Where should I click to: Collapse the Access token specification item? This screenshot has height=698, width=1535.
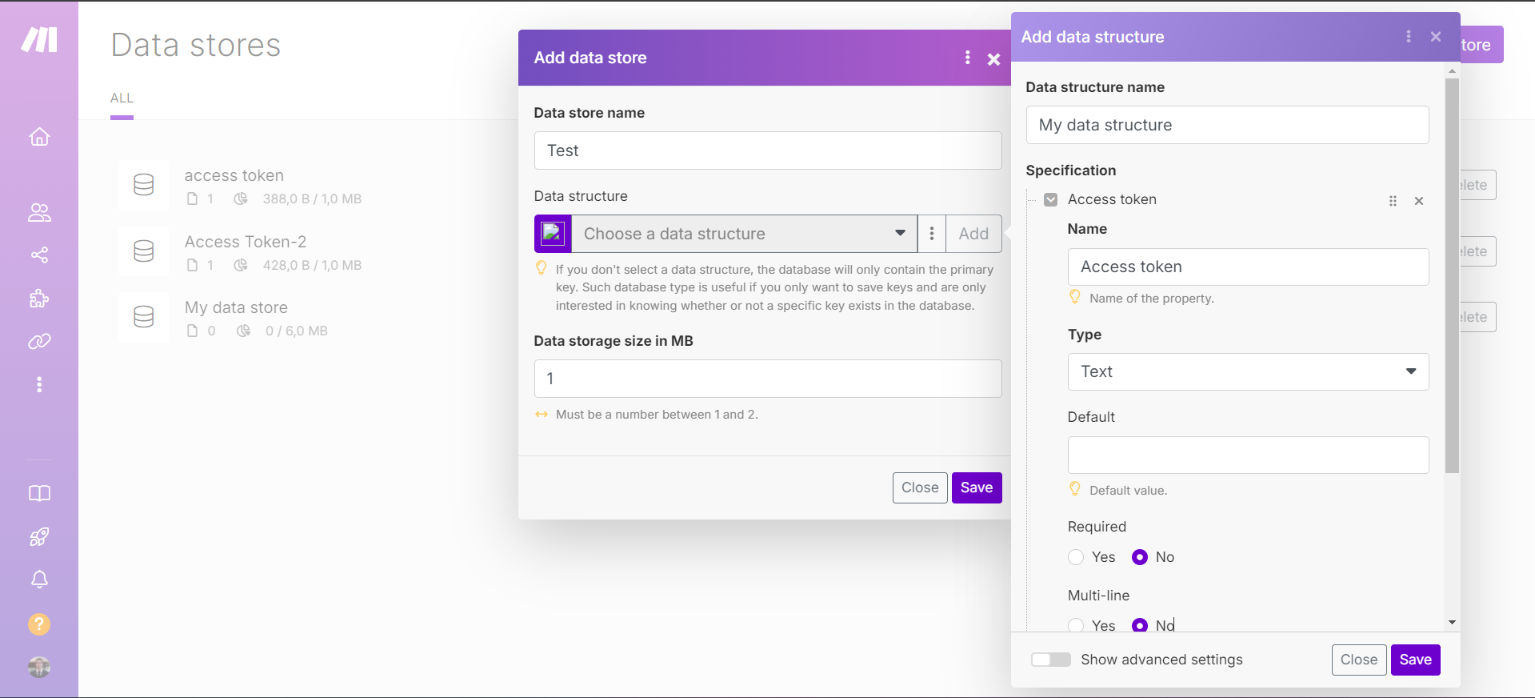[x=1050, y=200]
